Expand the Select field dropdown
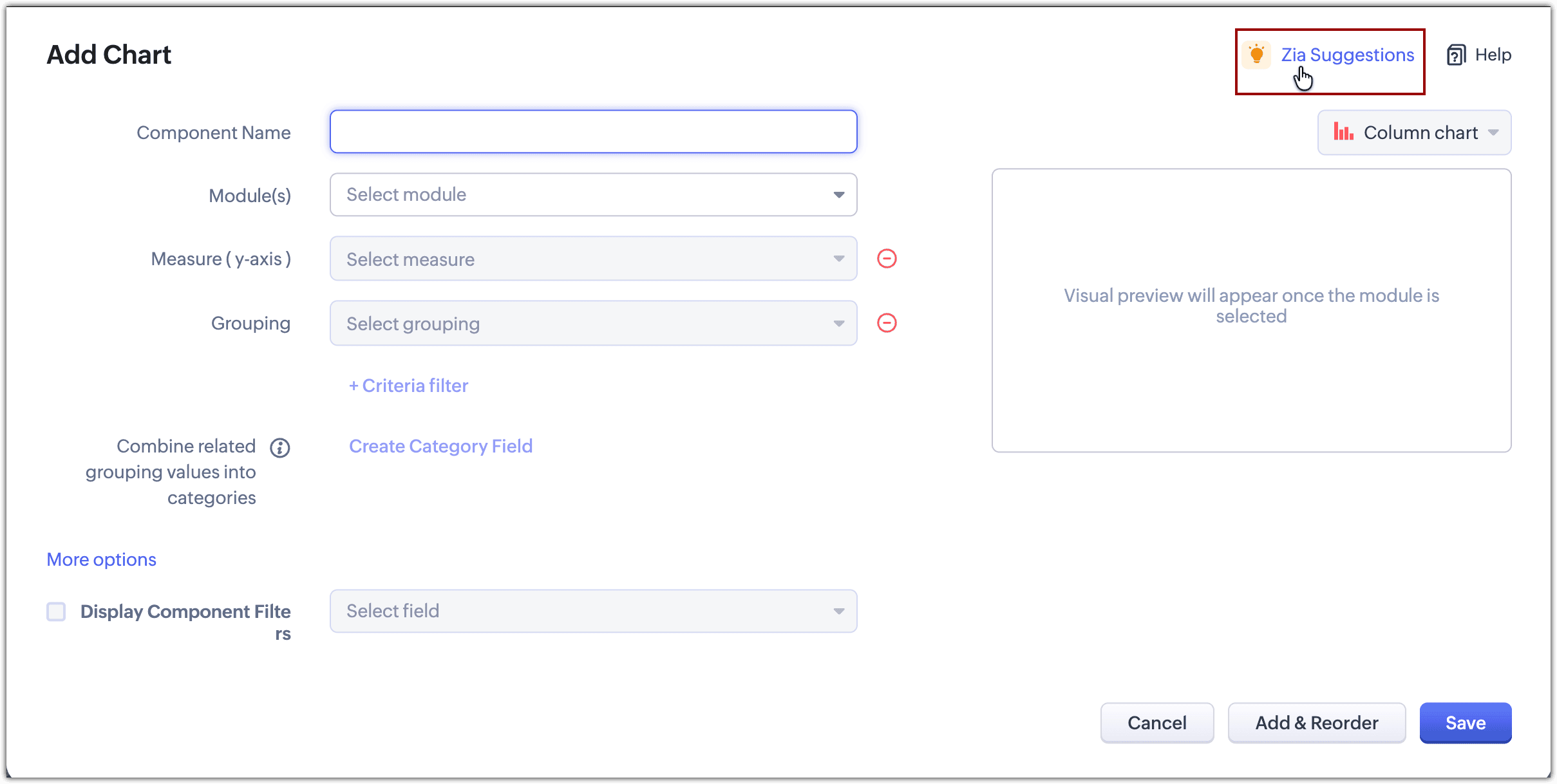The image size is (1557, 784). click(593, 611)
